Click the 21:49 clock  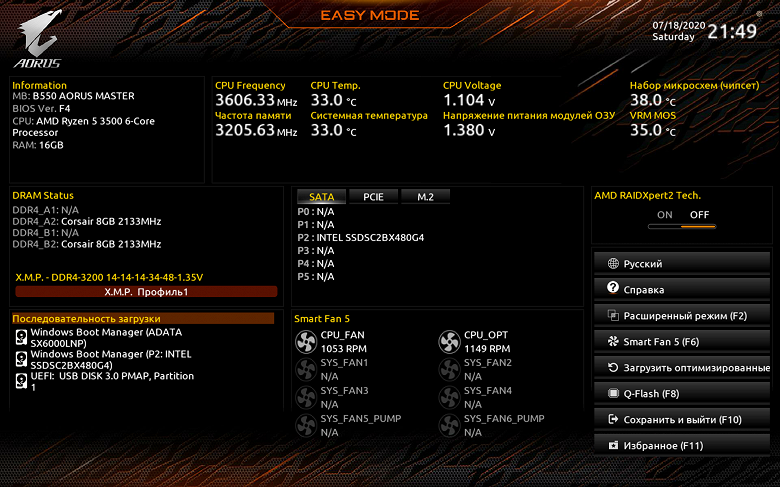click(x=732, y=31)
